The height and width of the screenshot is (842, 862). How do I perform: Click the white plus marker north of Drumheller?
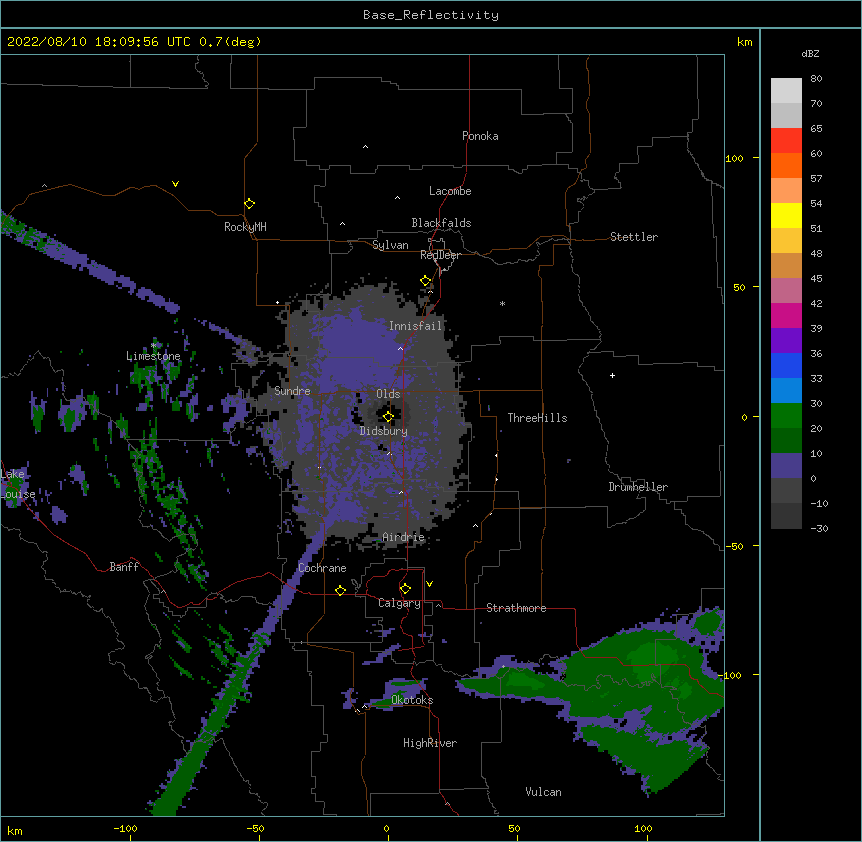click(x=612, y=375)
